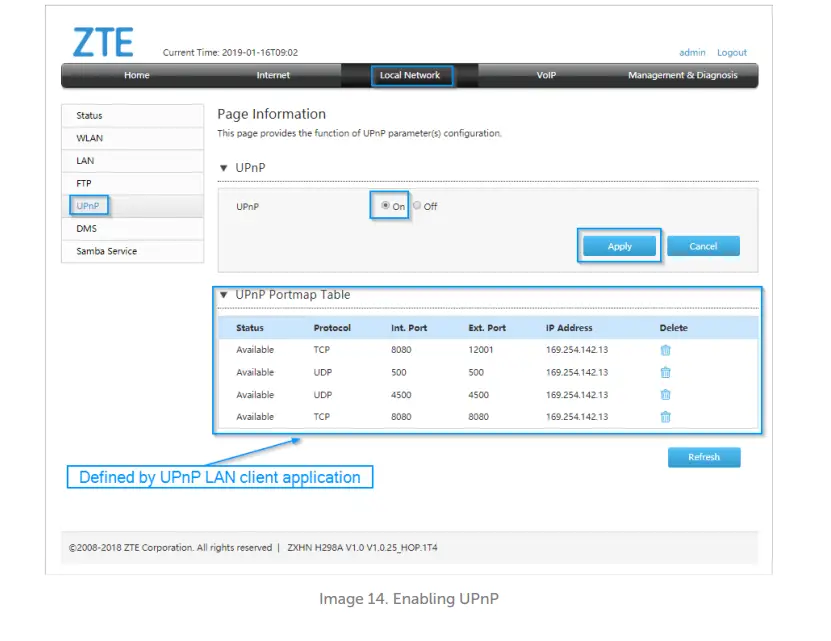Delete the UDP port 4500 portmap entry
Screen dimensions: 831x641
tap(665, 394)
